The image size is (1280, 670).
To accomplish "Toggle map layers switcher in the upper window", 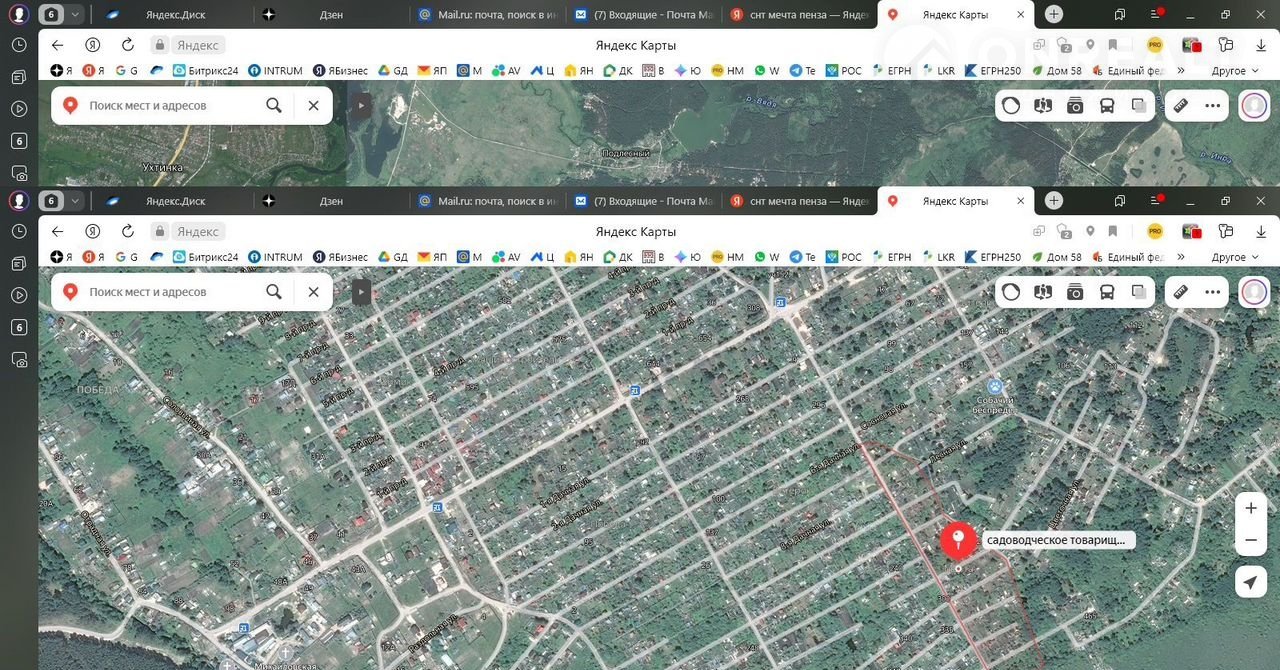I will click(x=1139, y=106).
